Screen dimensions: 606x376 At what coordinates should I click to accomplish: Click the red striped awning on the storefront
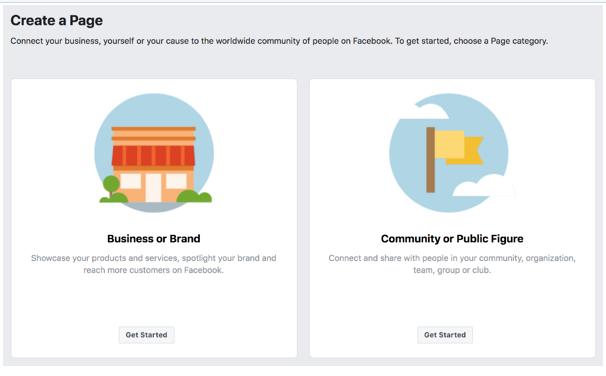[153, 156]
